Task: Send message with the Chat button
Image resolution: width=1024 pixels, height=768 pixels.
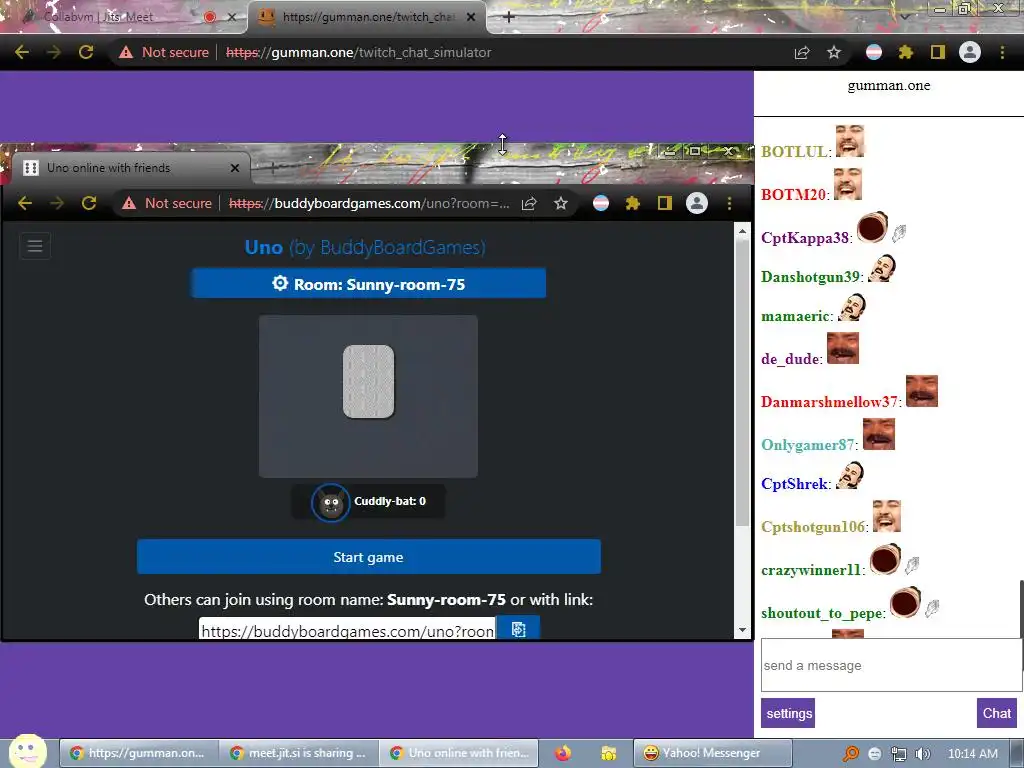Action: (997, 713)
